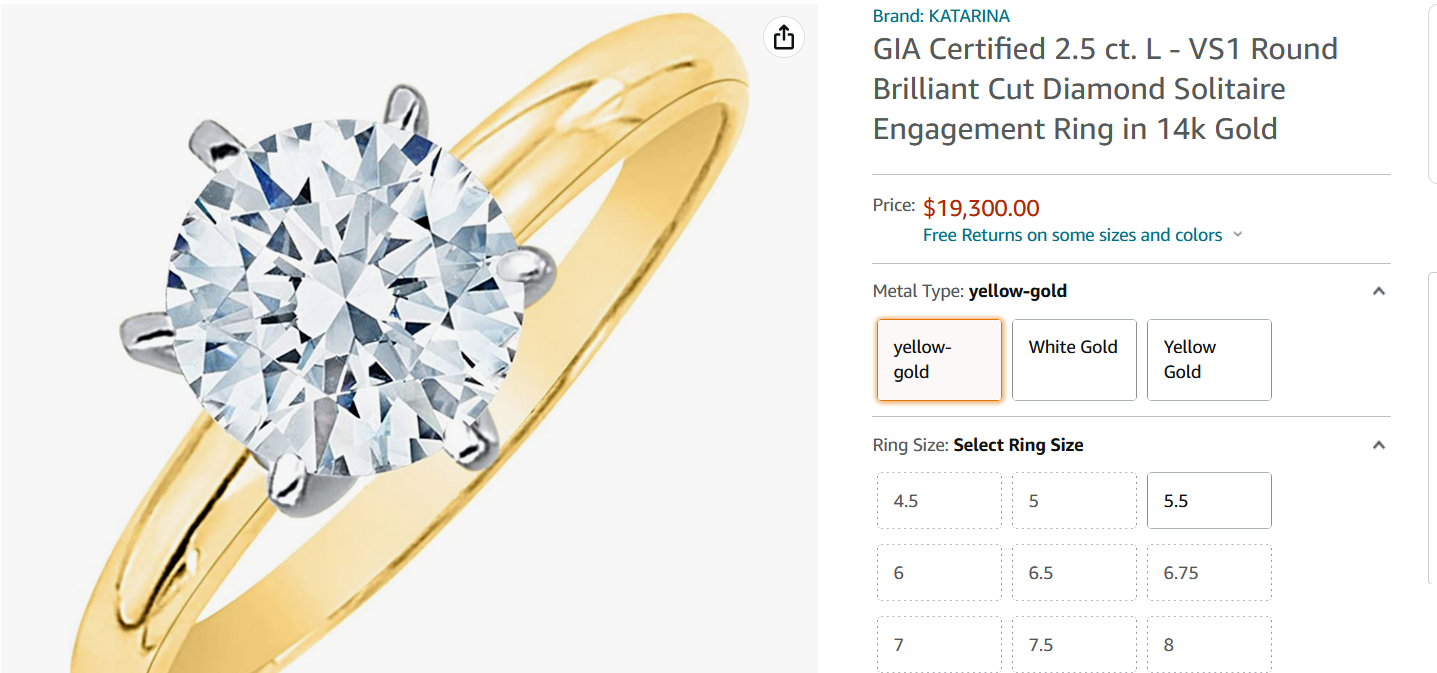
Task: Collapse the Ring Size section chevron
Action: coord(1379,445)
